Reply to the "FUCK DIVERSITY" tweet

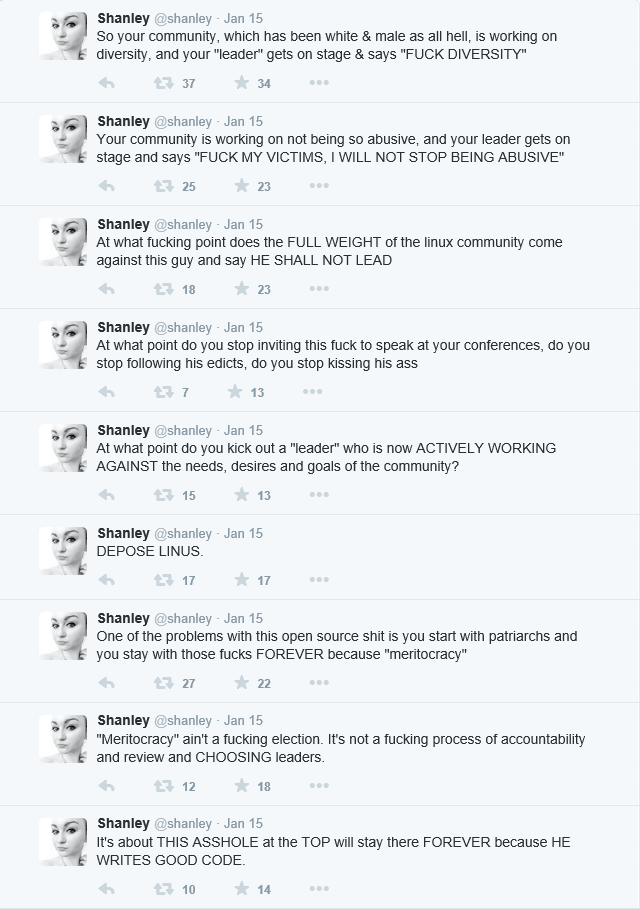coord(106,83)
